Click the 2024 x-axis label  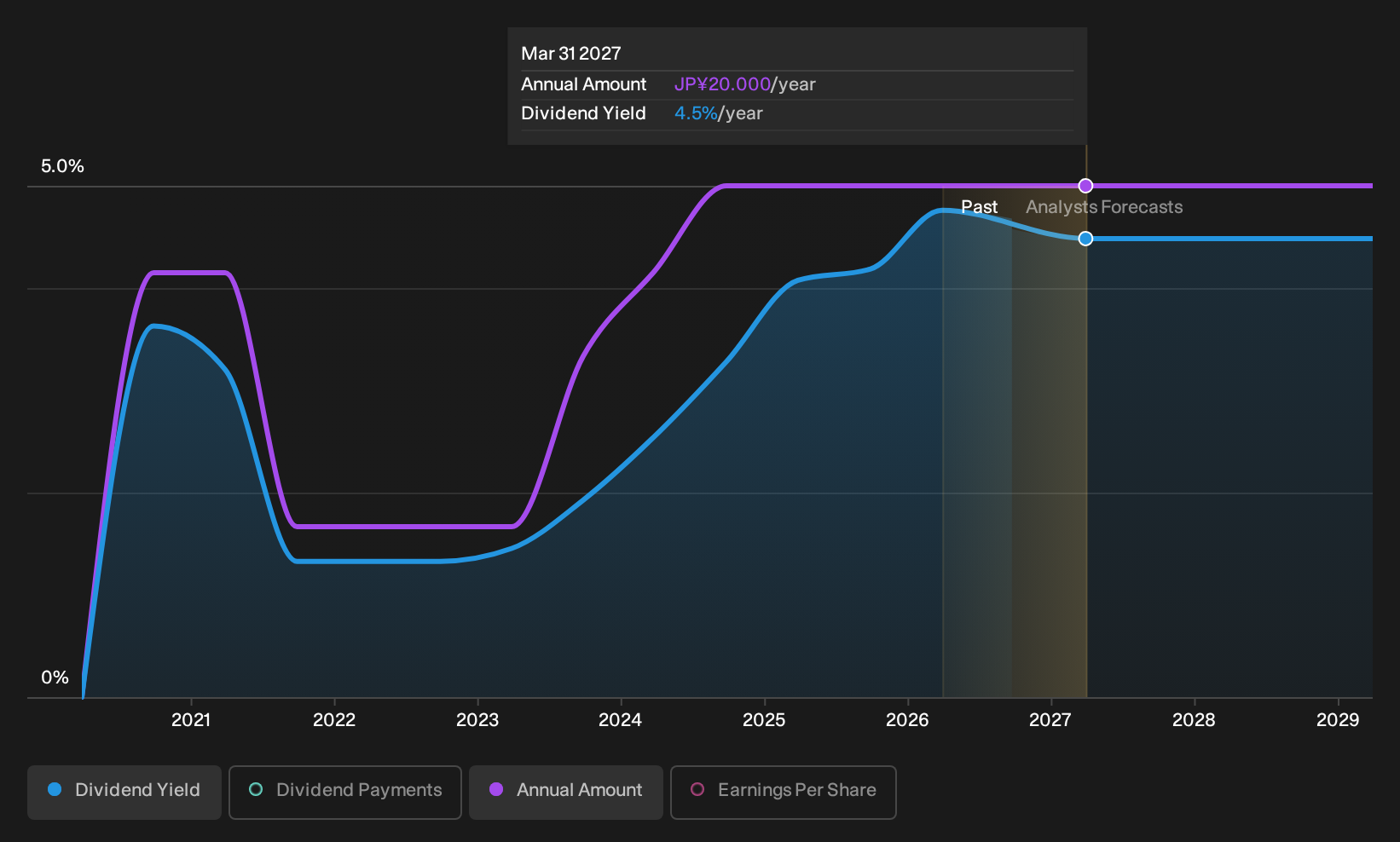pos(621,720)
